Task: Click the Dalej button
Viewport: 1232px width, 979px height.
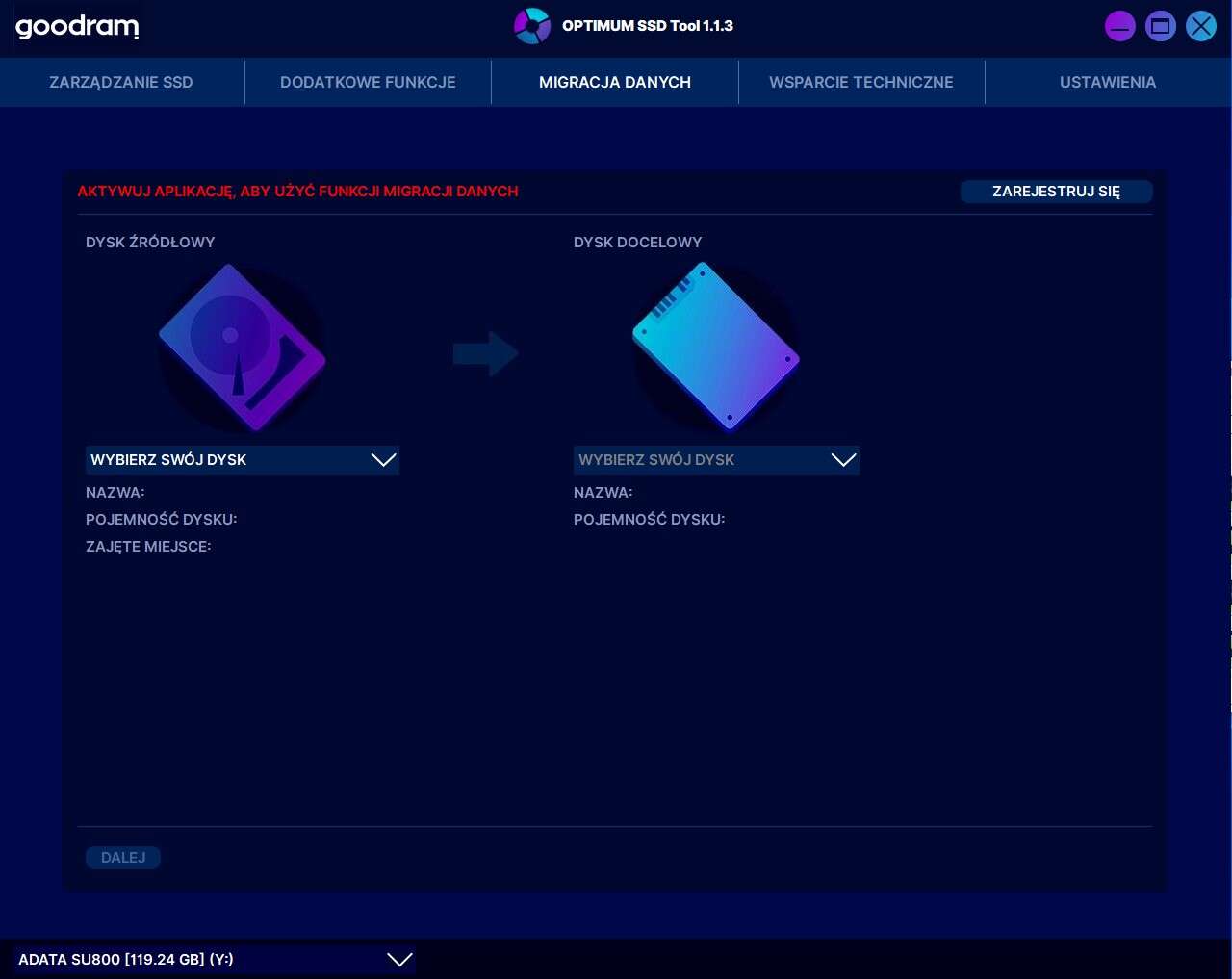Action: 123,858
